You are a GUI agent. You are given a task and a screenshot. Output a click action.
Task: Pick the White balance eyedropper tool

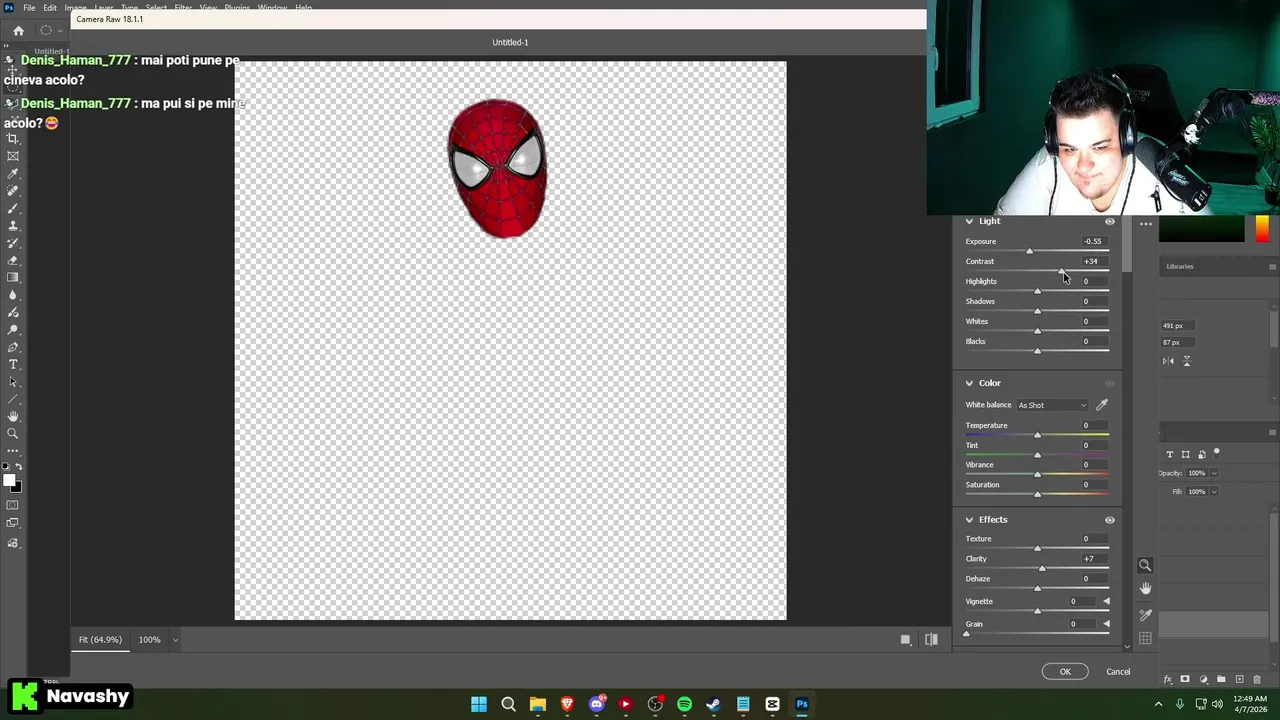click(1102, 405)
